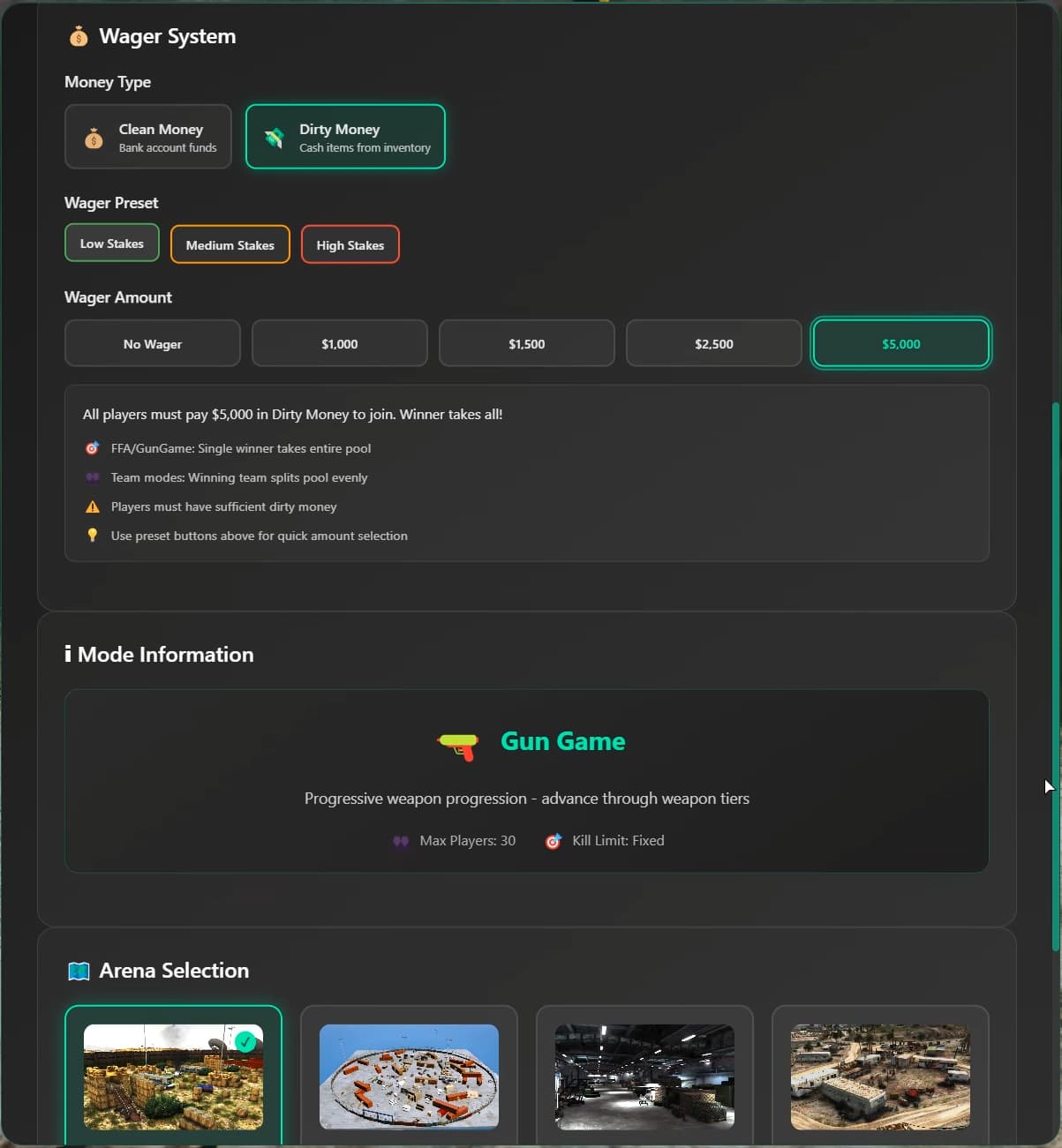Click the cash bills icon in Dirty Money
The width and height of the screenshot is (1062, 1148).
coord(275,138)
